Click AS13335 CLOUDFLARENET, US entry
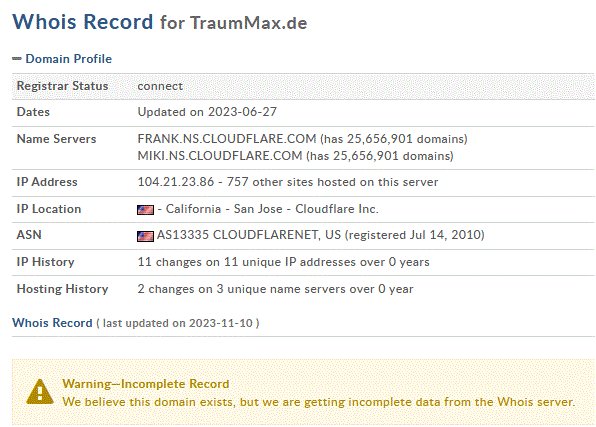The height and width of the screenshot is (427, 596). click(249, 235)
